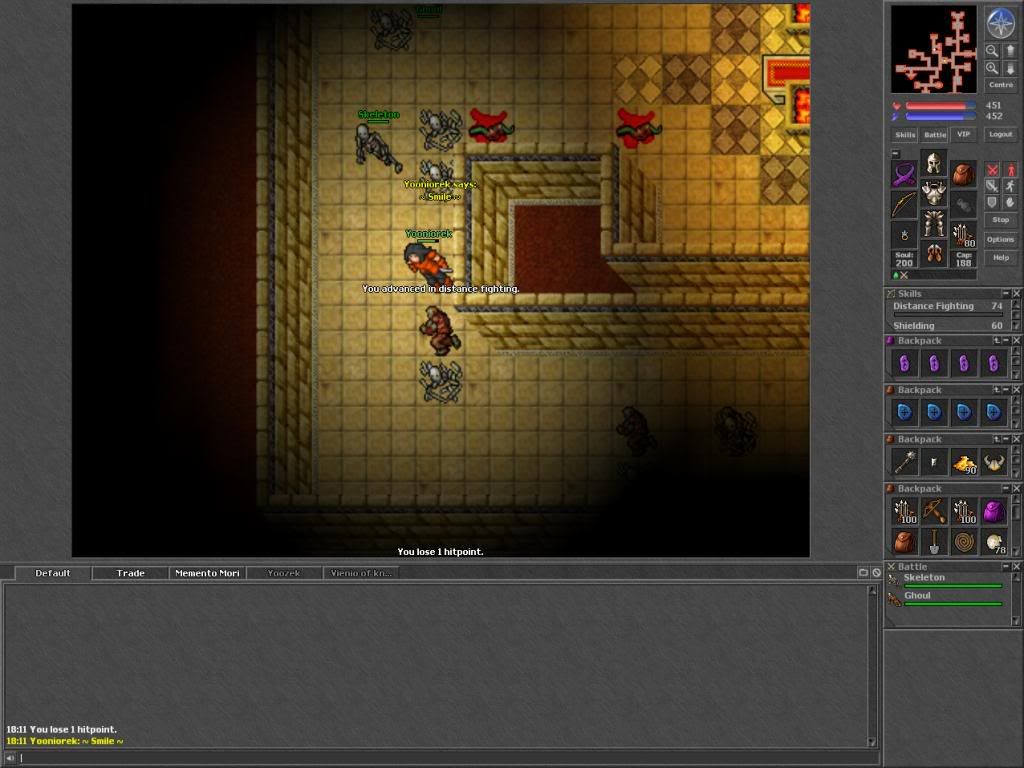Enable offensive fighting mode with crossed swords
Image resolution: width=1024 pixels, height=768 pixels.
click(x=993, y=169)
